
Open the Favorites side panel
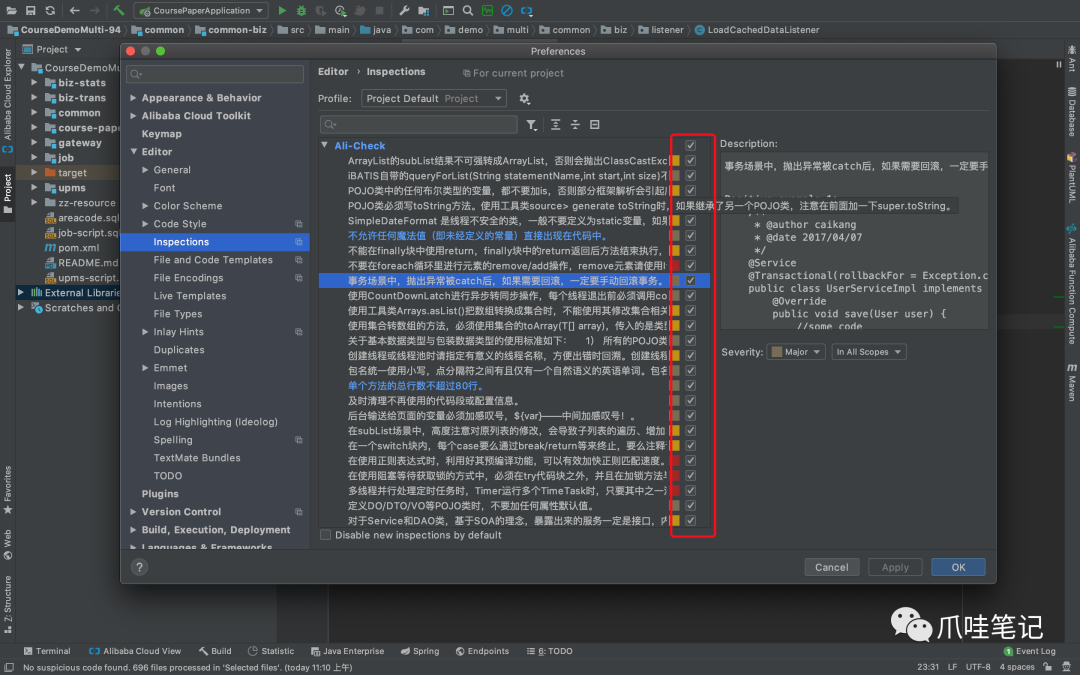tap(8, 490)
